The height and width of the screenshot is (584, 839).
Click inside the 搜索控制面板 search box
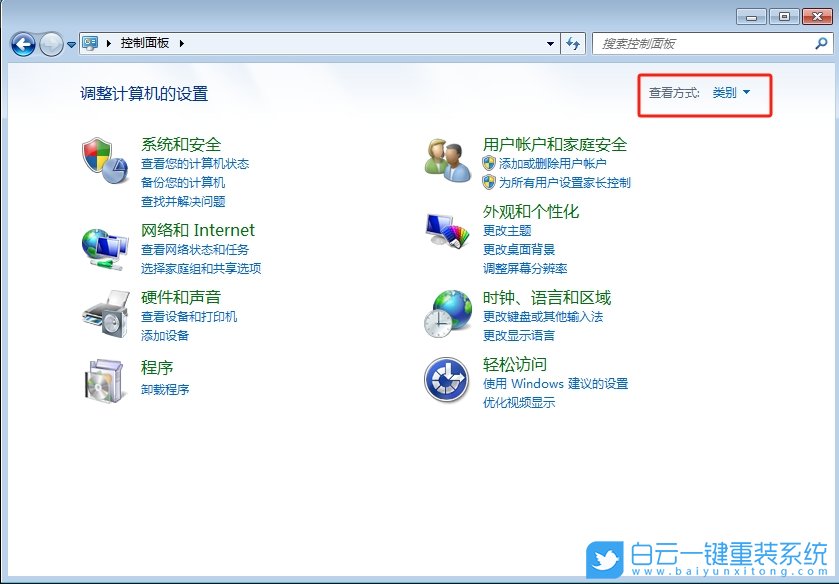click(710, 44)
